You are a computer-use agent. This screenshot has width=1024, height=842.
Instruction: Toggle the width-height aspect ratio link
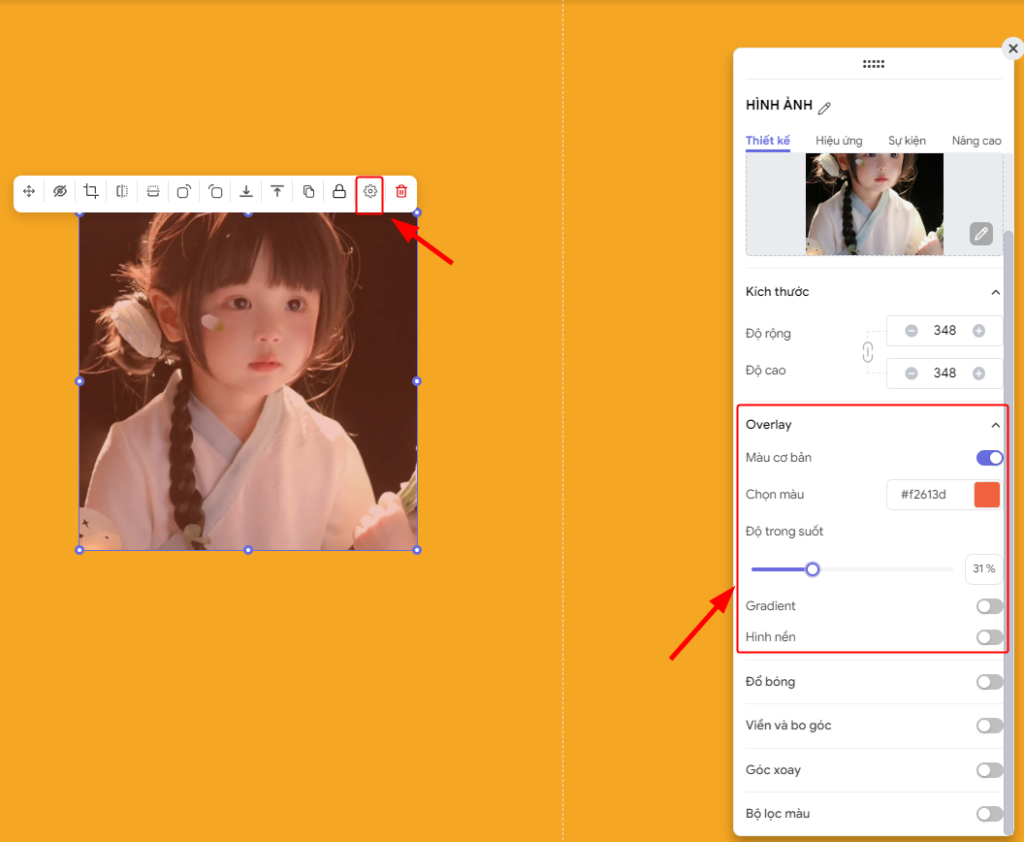[867, 352]
